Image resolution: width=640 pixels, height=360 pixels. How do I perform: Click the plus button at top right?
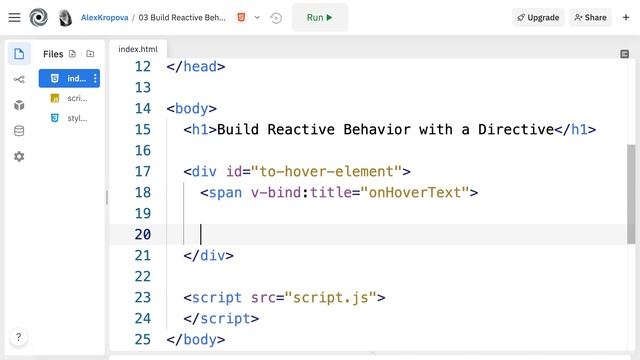(x=625, y=18)
